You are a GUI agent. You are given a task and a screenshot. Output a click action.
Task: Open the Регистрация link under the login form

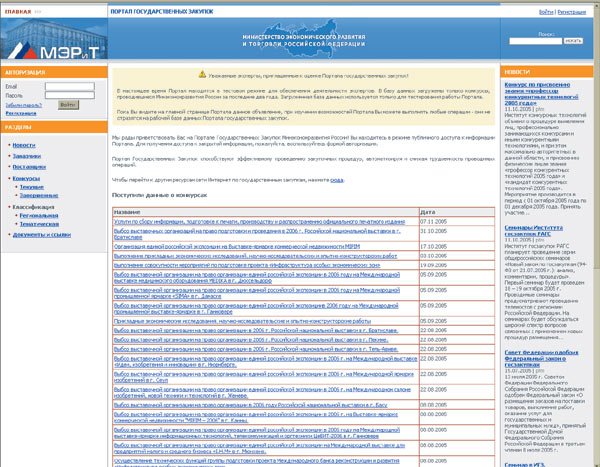click(21, 113)
